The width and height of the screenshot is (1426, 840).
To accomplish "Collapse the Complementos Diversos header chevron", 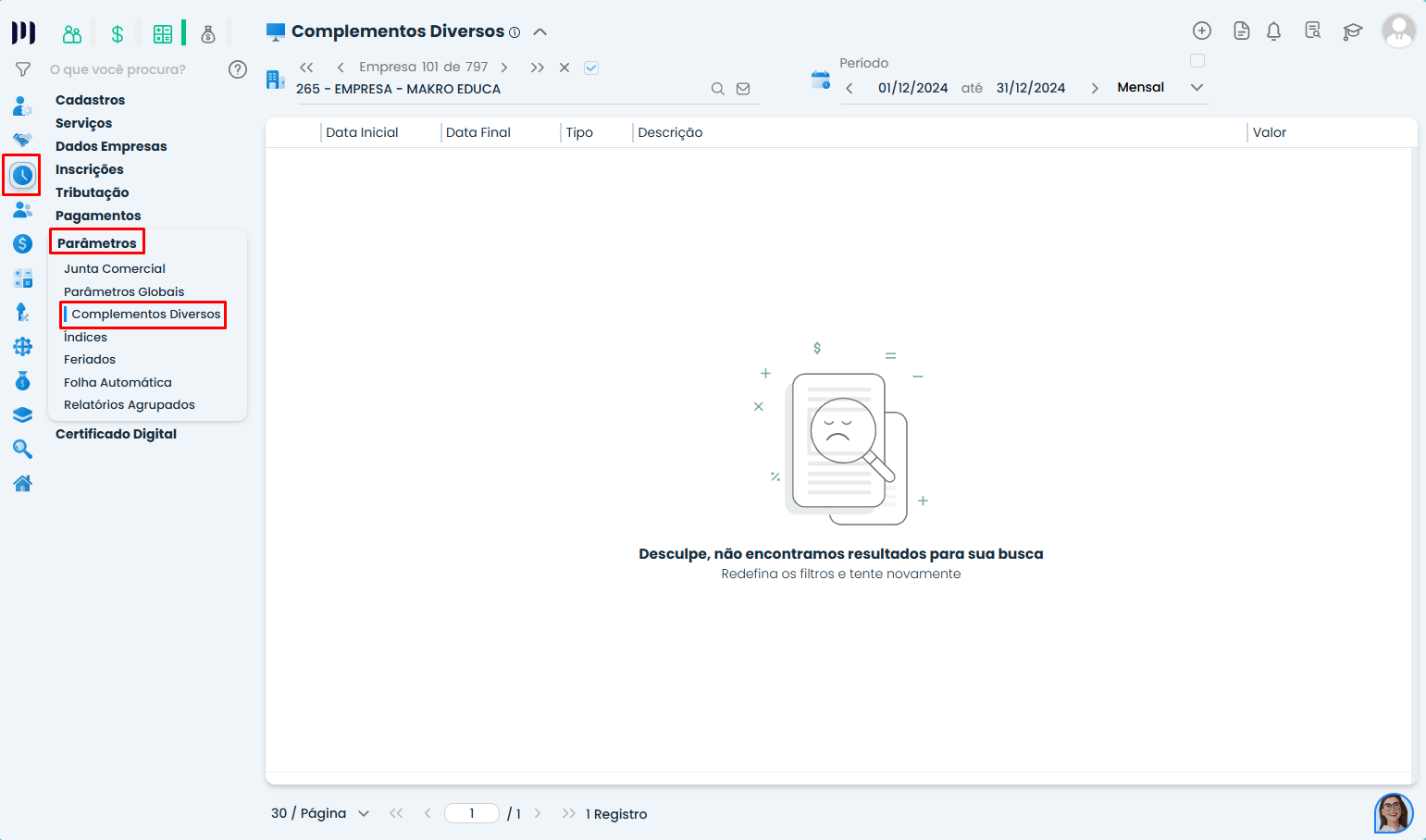I will tap(539, 31).
